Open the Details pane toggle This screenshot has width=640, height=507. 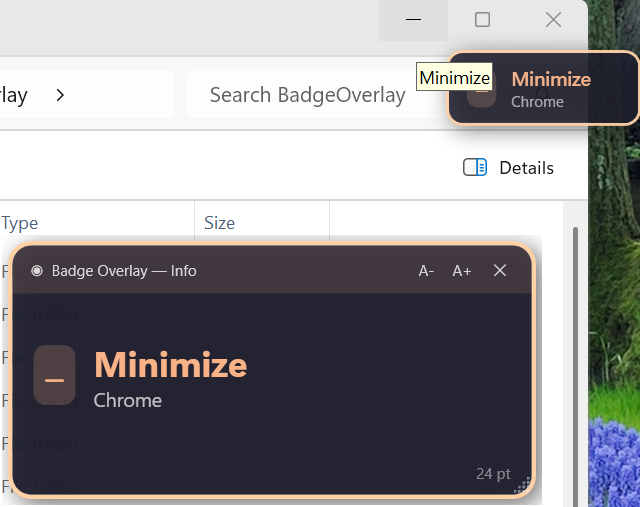tap(508, 168)
